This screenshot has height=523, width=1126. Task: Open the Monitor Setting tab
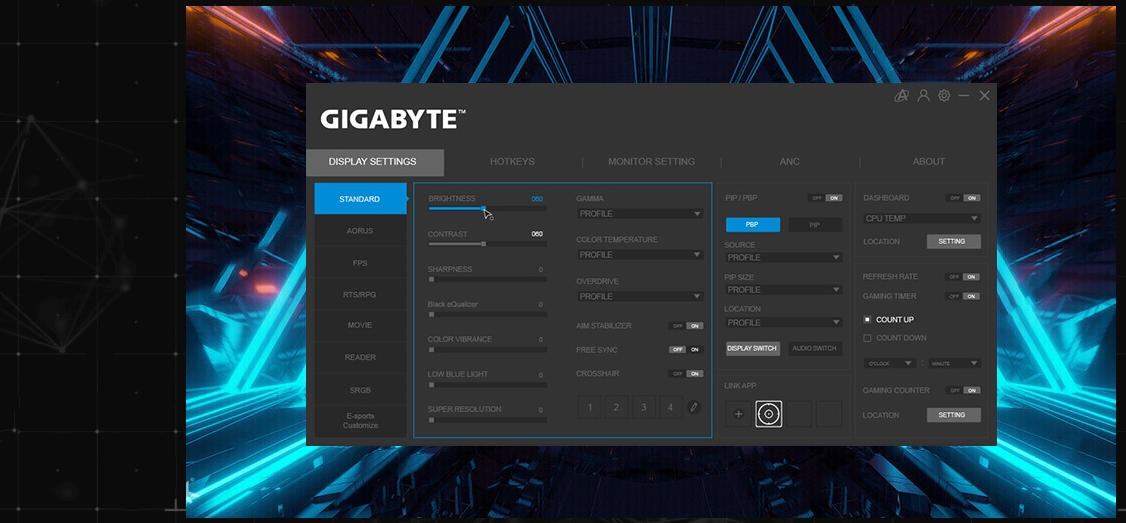point(651,162)
